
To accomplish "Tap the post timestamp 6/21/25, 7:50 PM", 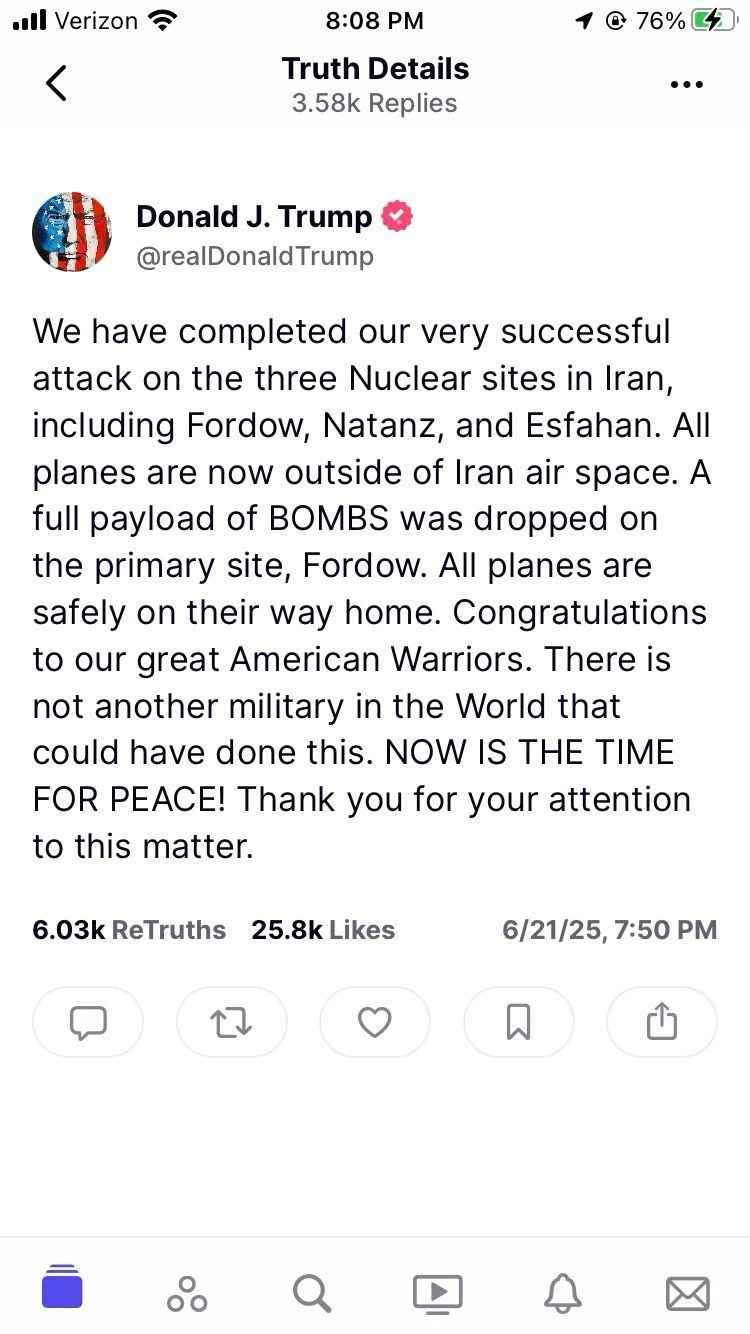I will tap(609, 930).
